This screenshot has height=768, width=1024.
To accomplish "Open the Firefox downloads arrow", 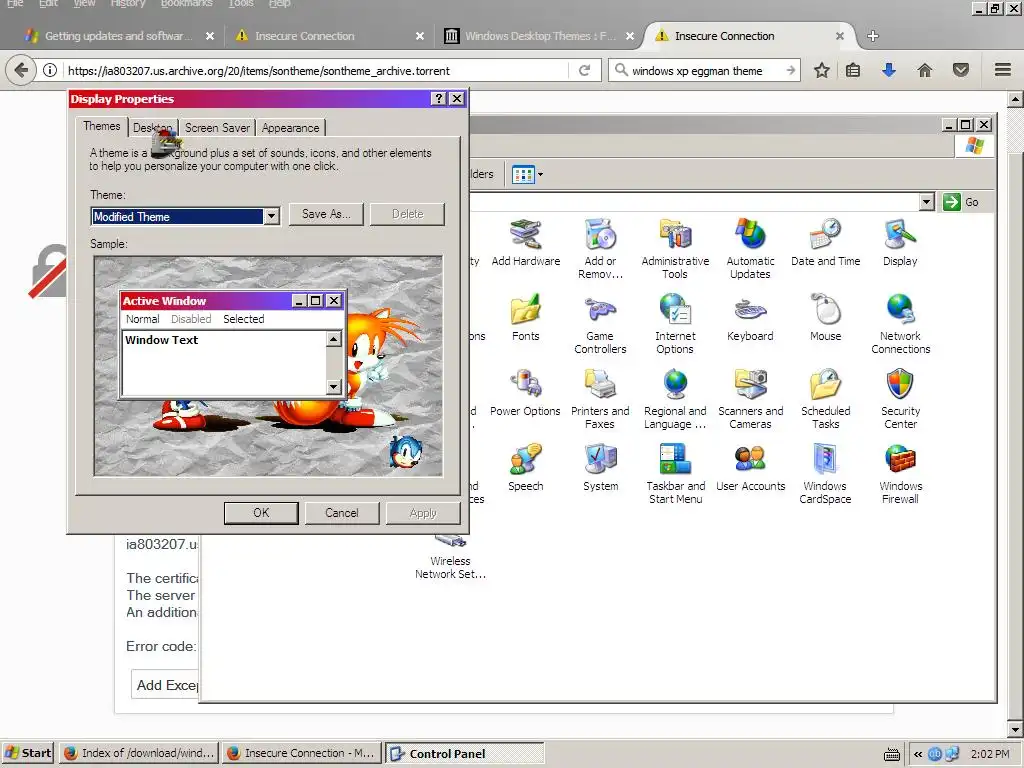I will [888, 70].
